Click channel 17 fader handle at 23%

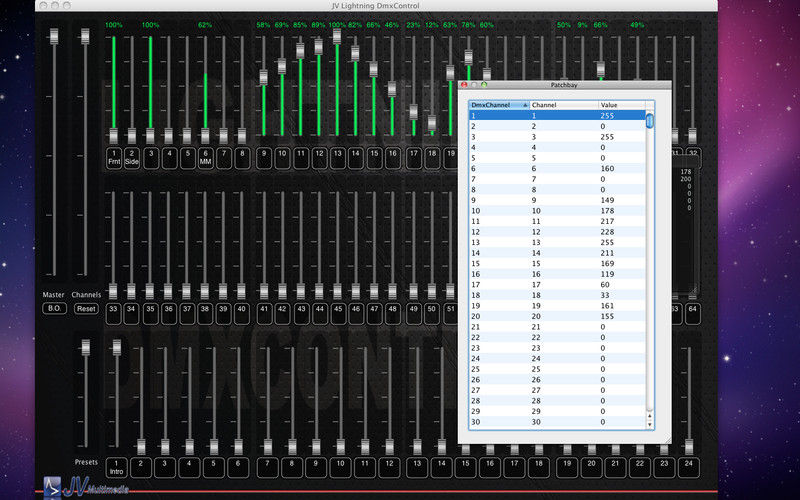click(414, 112)
